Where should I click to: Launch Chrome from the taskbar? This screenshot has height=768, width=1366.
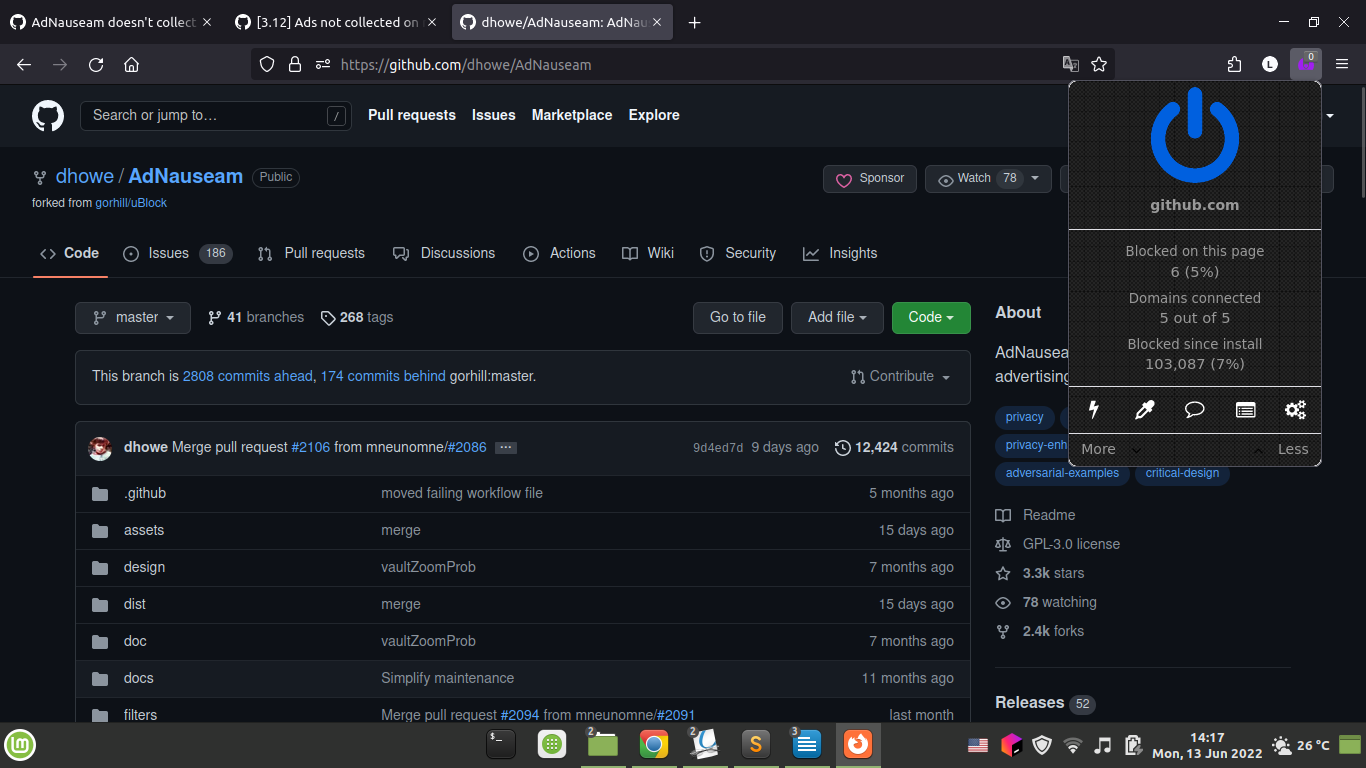(653, 744)
